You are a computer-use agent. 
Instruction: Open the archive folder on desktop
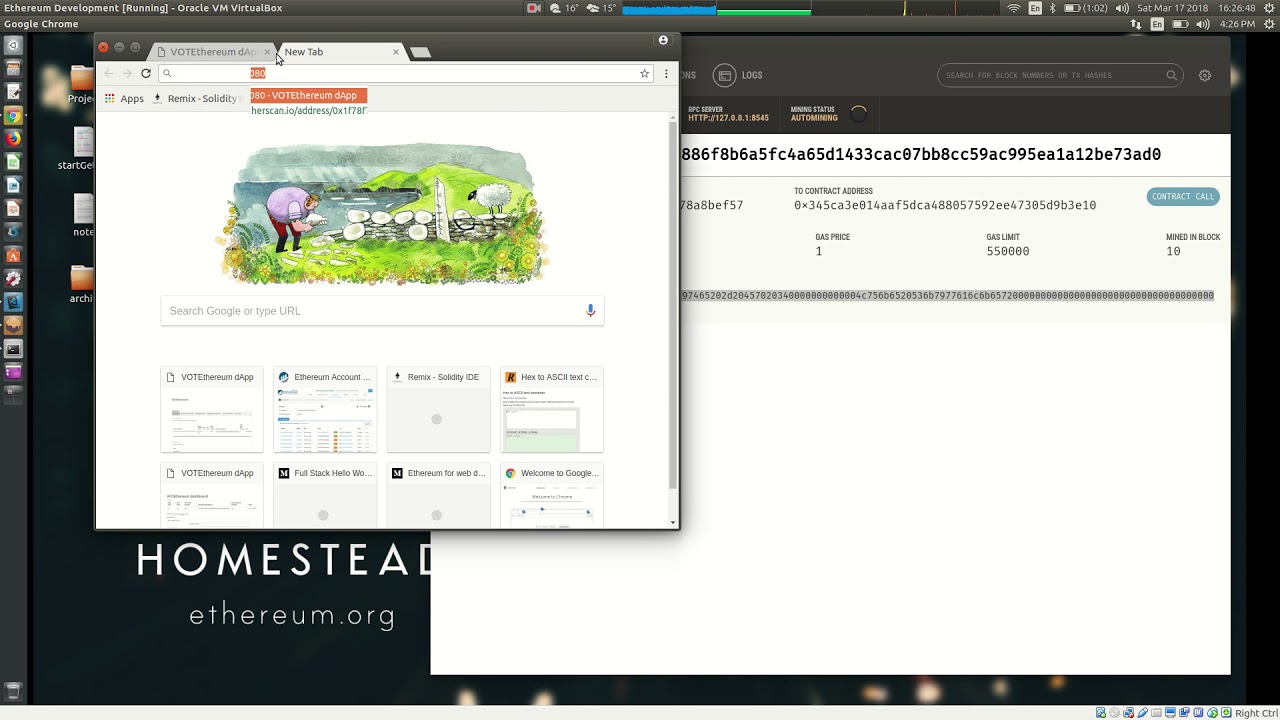click(83, 283)
